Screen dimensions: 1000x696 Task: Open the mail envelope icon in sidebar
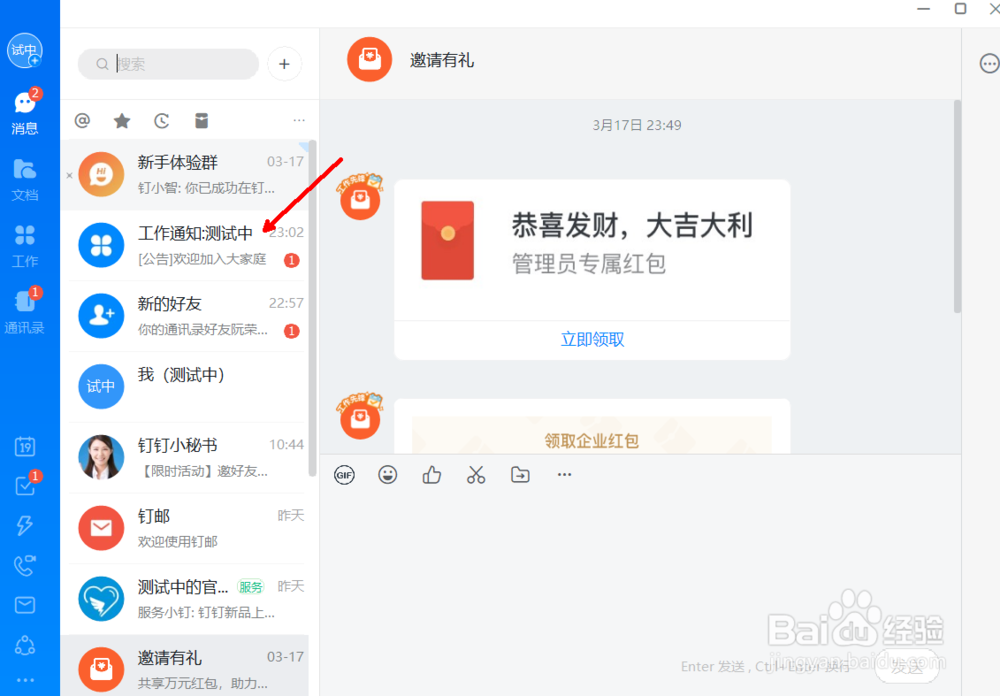tap(25, 605)
